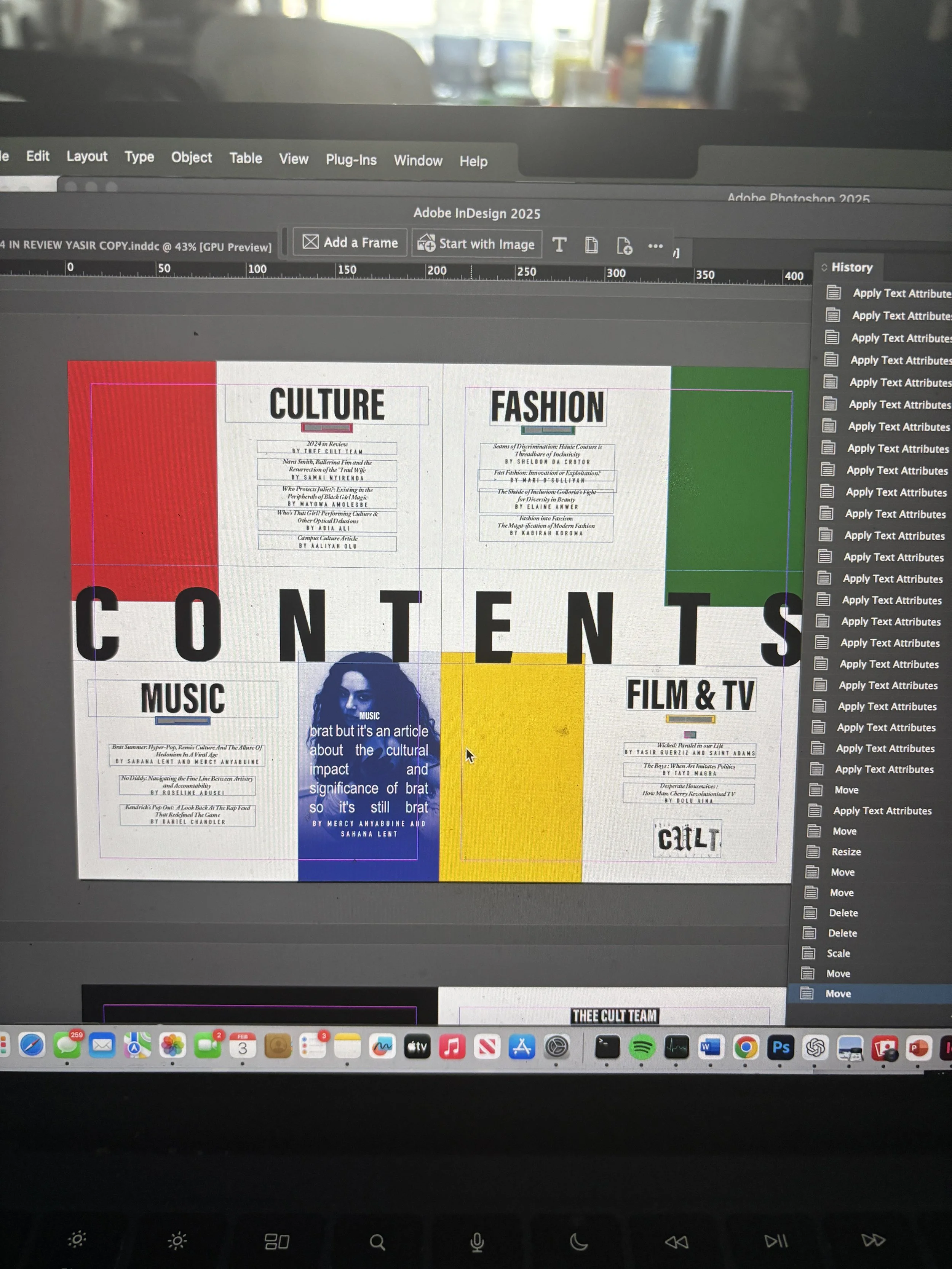Select the Scale history state
The width and height of the screenshot is (952, 1269).
point(838,953)
